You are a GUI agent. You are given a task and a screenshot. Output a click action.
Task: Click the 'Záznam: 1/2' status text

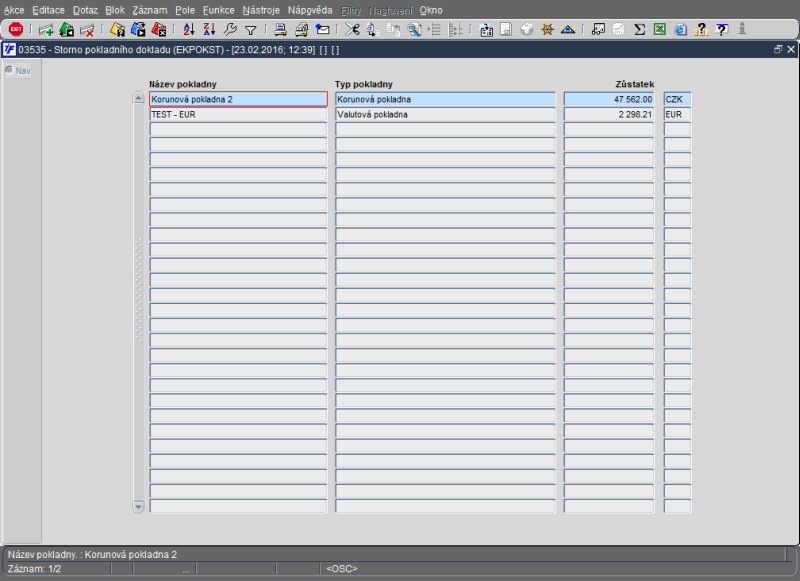[x=35, y=569]
